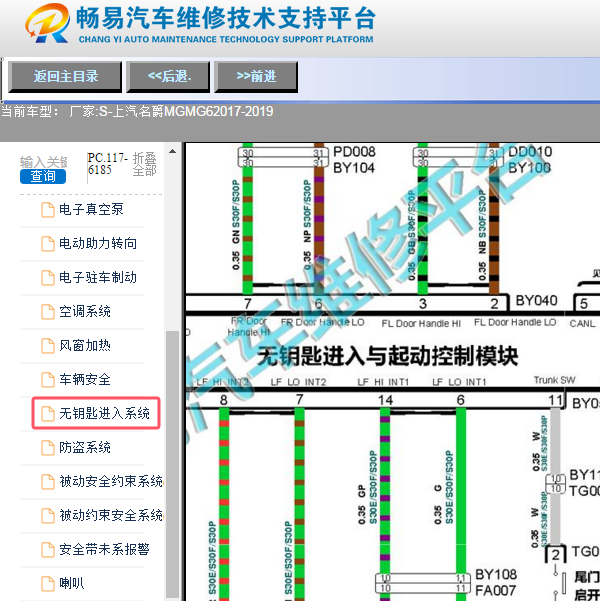Click the Trunk SW pin label
The height and width of the screenshot is (601, 600).
click(x=554, y=380)
